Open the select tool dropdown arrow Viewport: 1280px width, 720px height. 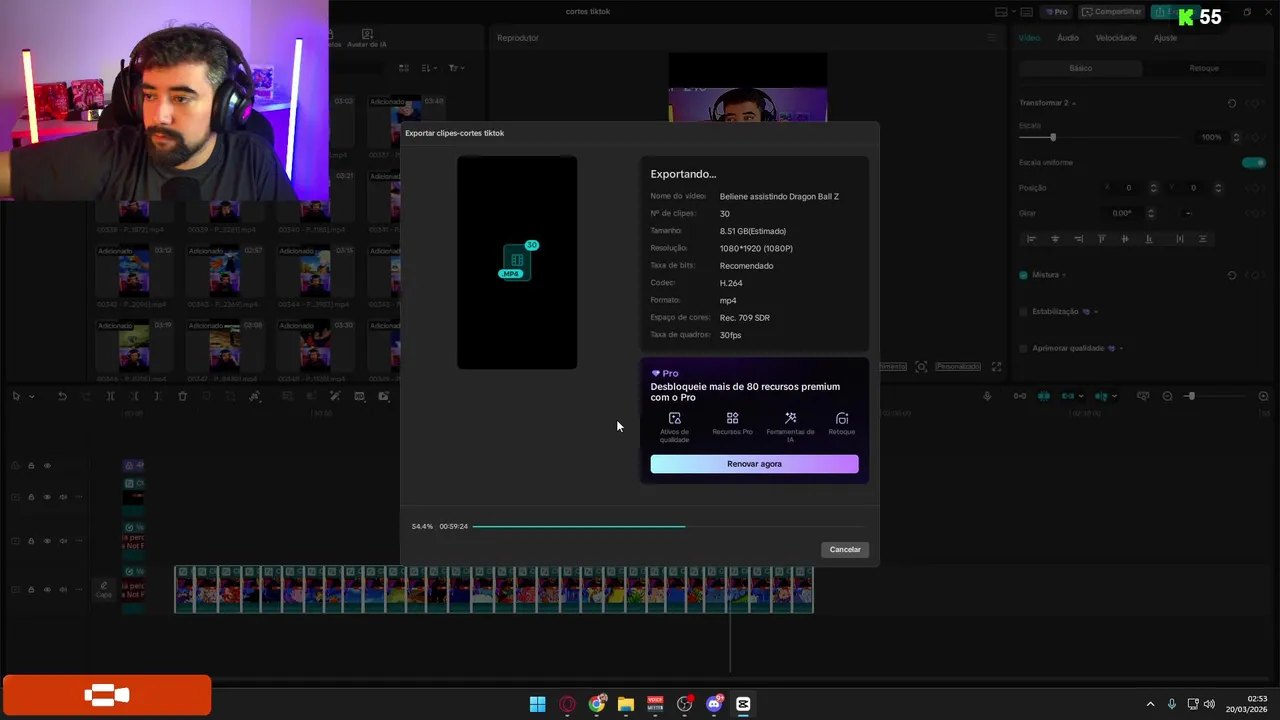(x=32, y=397)
